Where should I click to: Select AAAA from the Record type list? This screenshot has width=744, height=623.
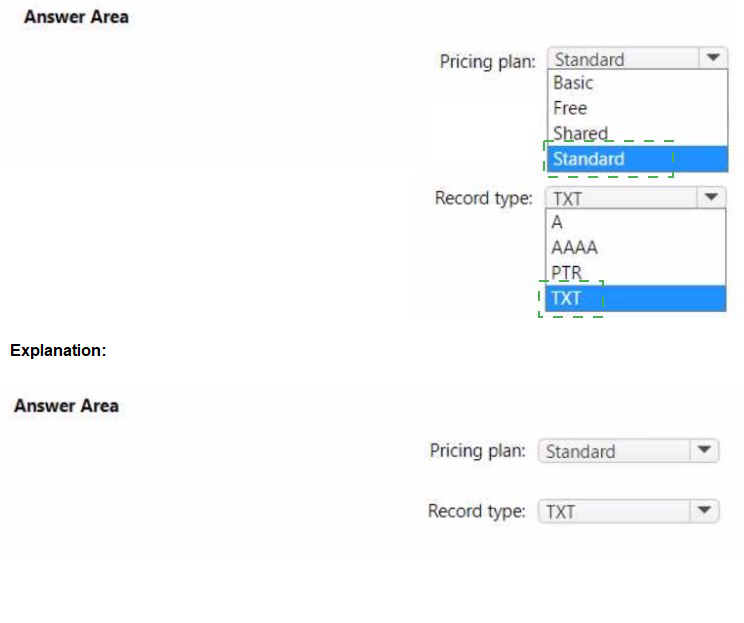click(574, 248)
